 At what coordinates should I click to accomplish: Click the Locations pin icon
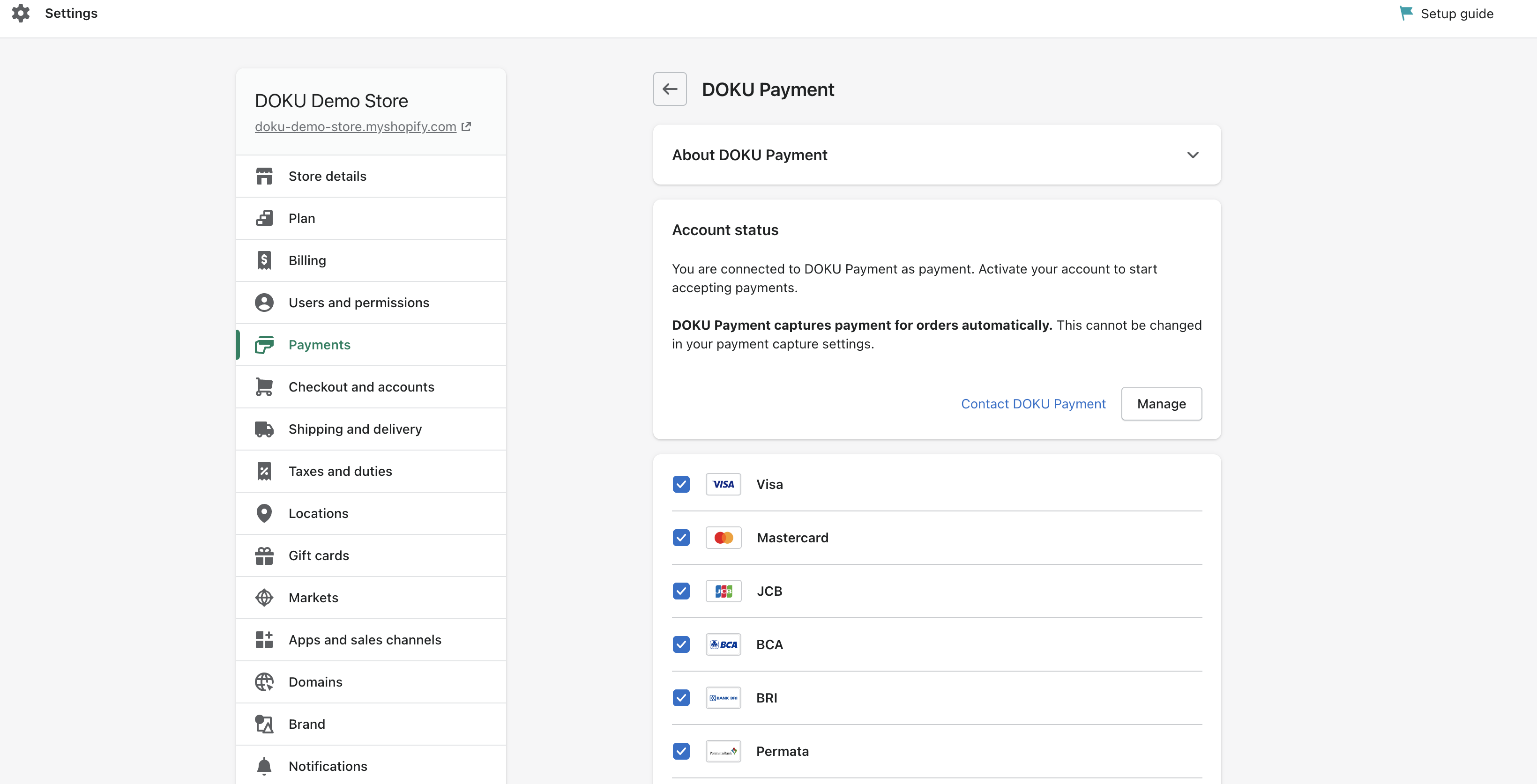pos(264,513)
